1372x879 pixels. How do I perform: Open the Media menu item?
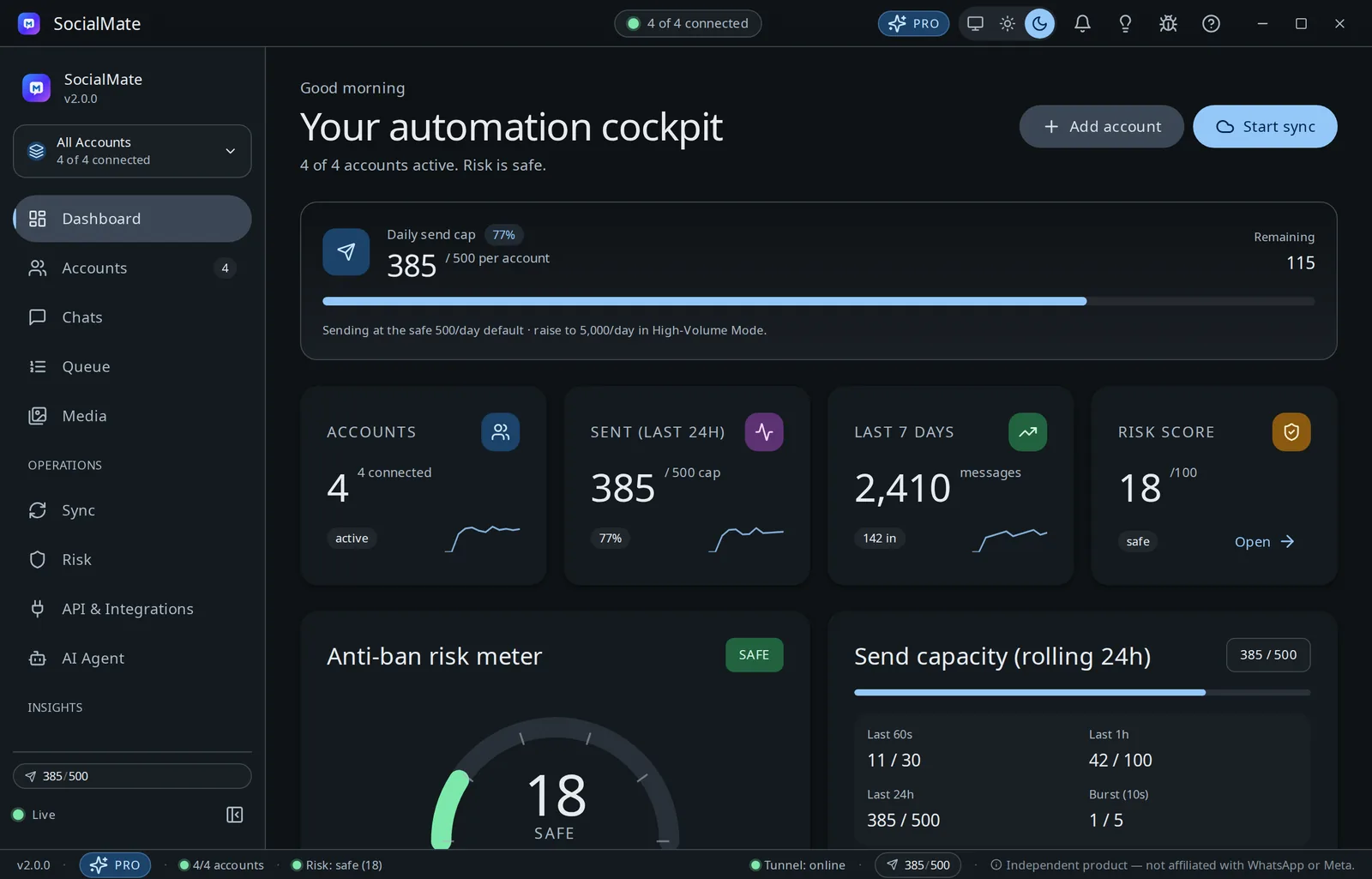pyautogui.click(x=132, y=416)
